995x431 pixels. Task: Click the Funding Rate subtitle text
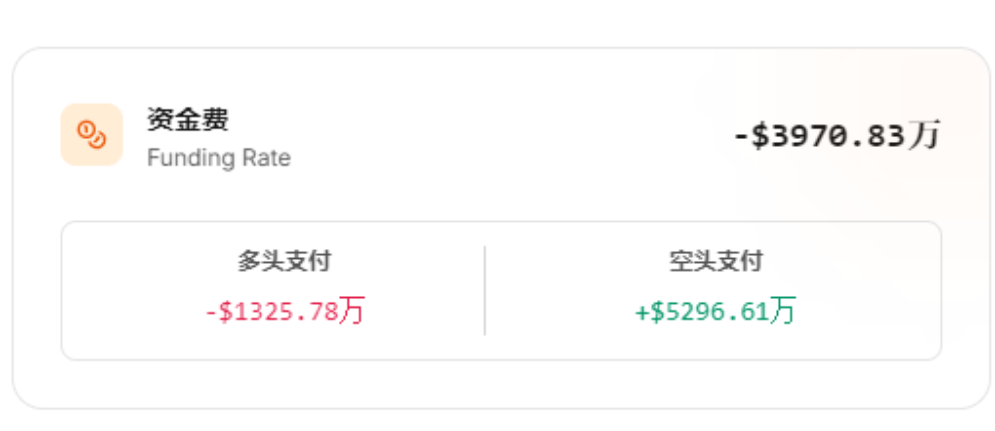pos(218,158)
